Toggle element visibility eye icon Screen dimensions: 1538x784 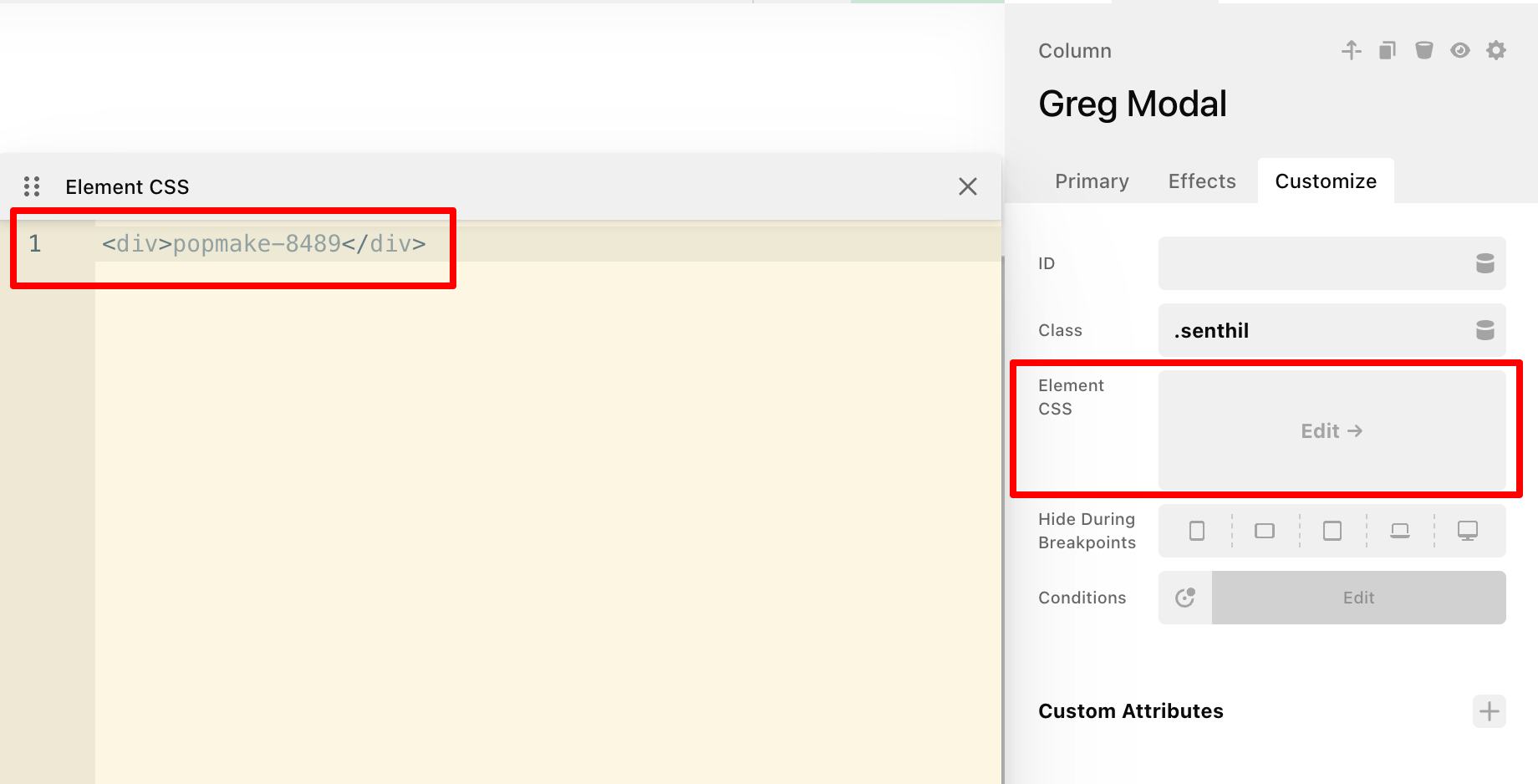coord(1459,50)
